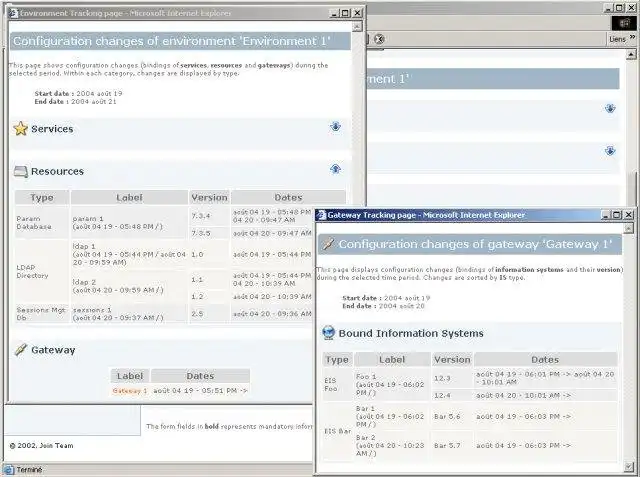Click 'Dates' column header in Resources table
The image size is (640, 477).
tap(288, 197)
